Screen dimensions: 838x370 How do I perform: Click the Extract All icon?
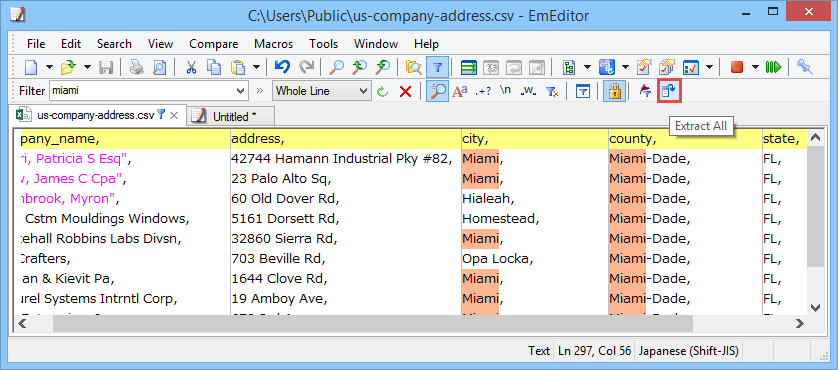click(x=669, y=91)
